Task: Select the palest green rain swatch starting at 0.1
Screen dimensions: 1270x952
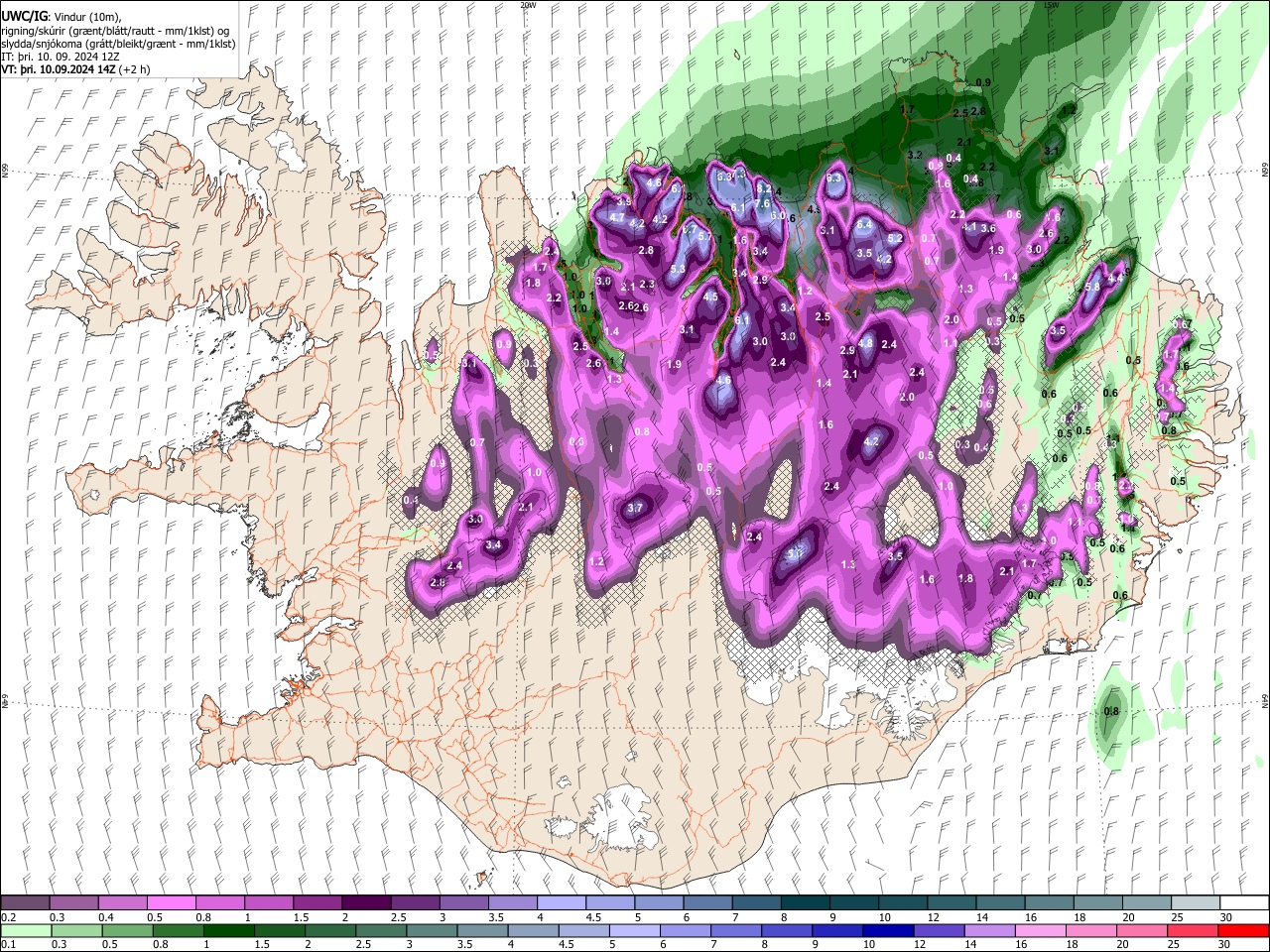Action: (26, 930)
